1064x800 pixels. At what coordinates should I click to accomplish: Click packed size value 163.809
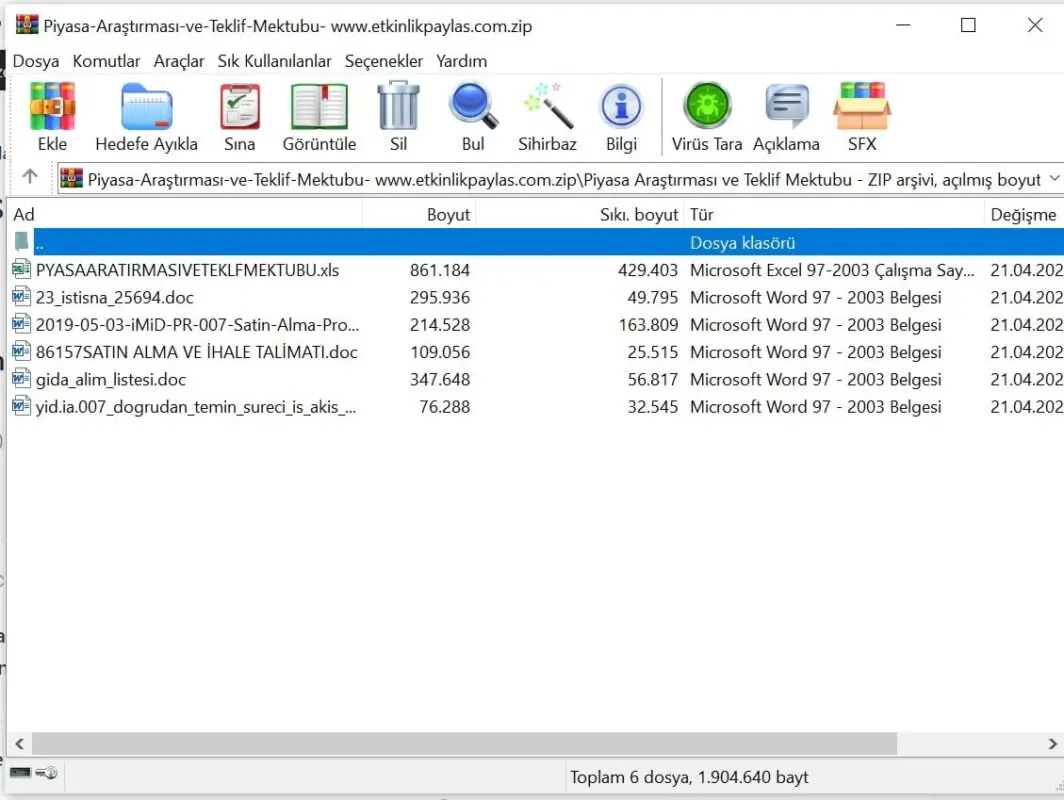648,324
